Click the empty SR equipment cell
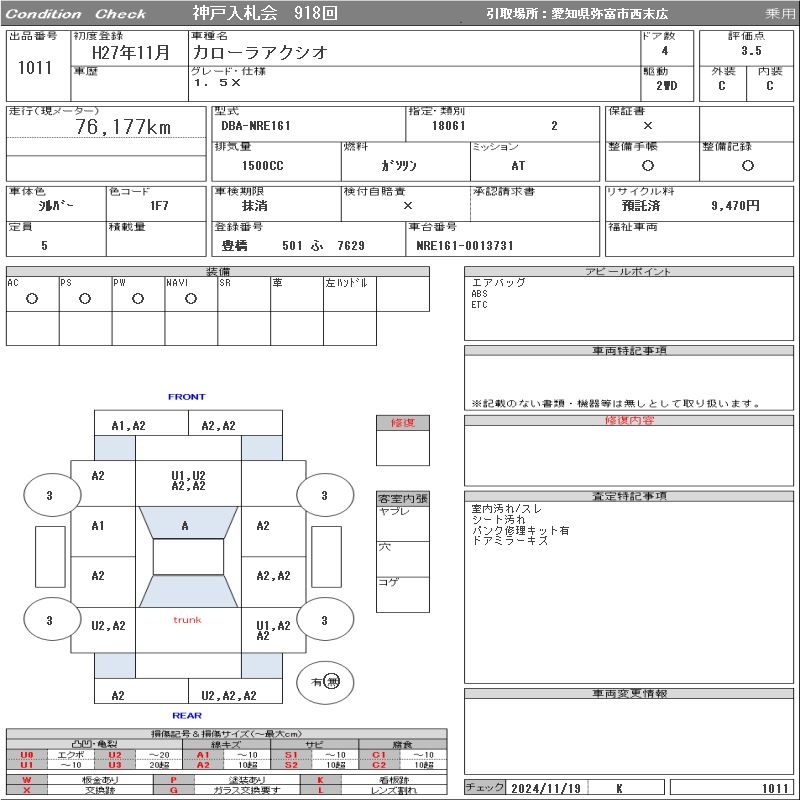Screen dimensions: 800x800 244,298
